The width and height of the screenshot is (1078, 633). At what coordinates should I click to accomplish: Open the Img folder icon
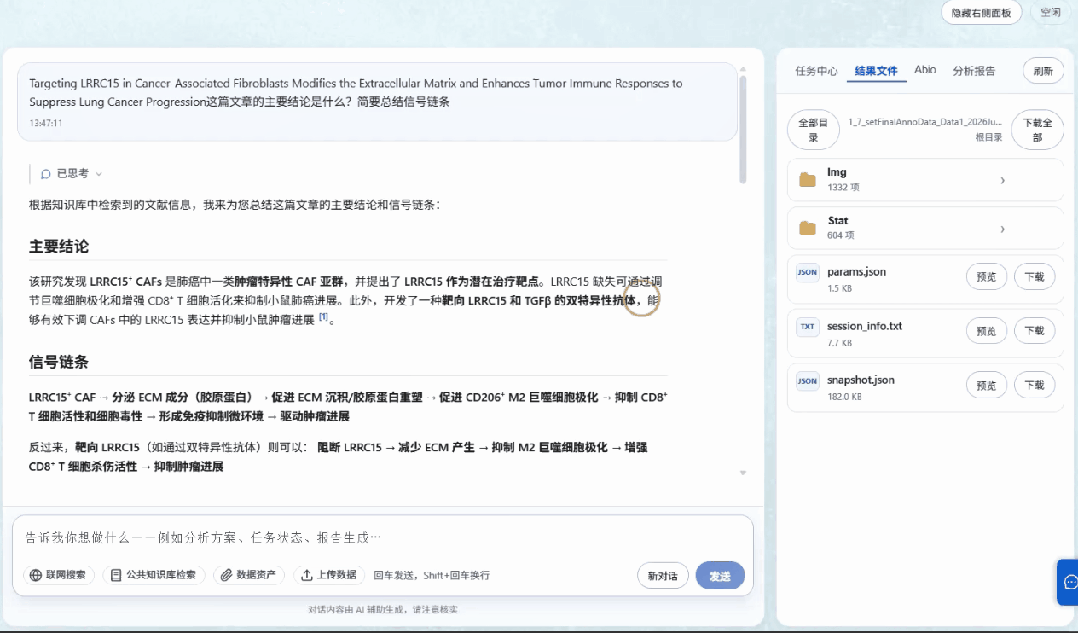807,180
